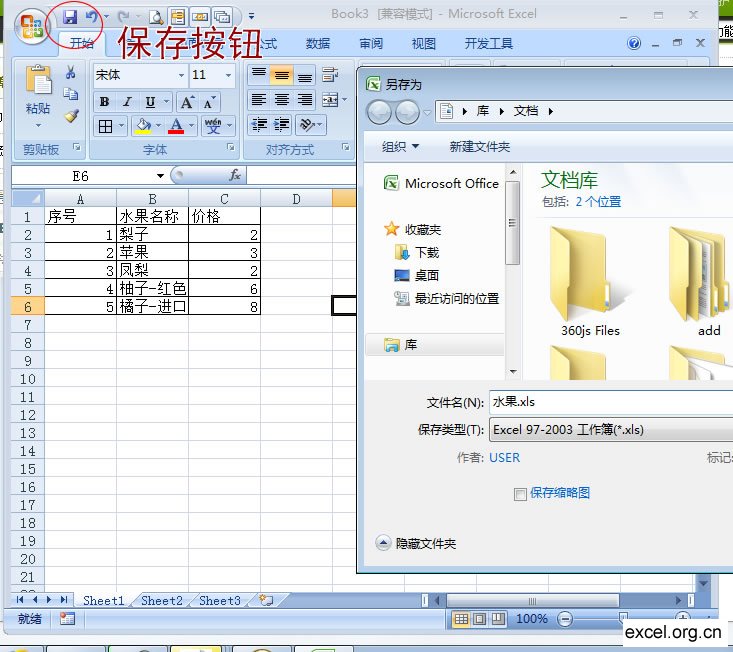Enable the 保存缩略图 checkbox
Screen dimensions: 733x652
click(x=520, y=493)
